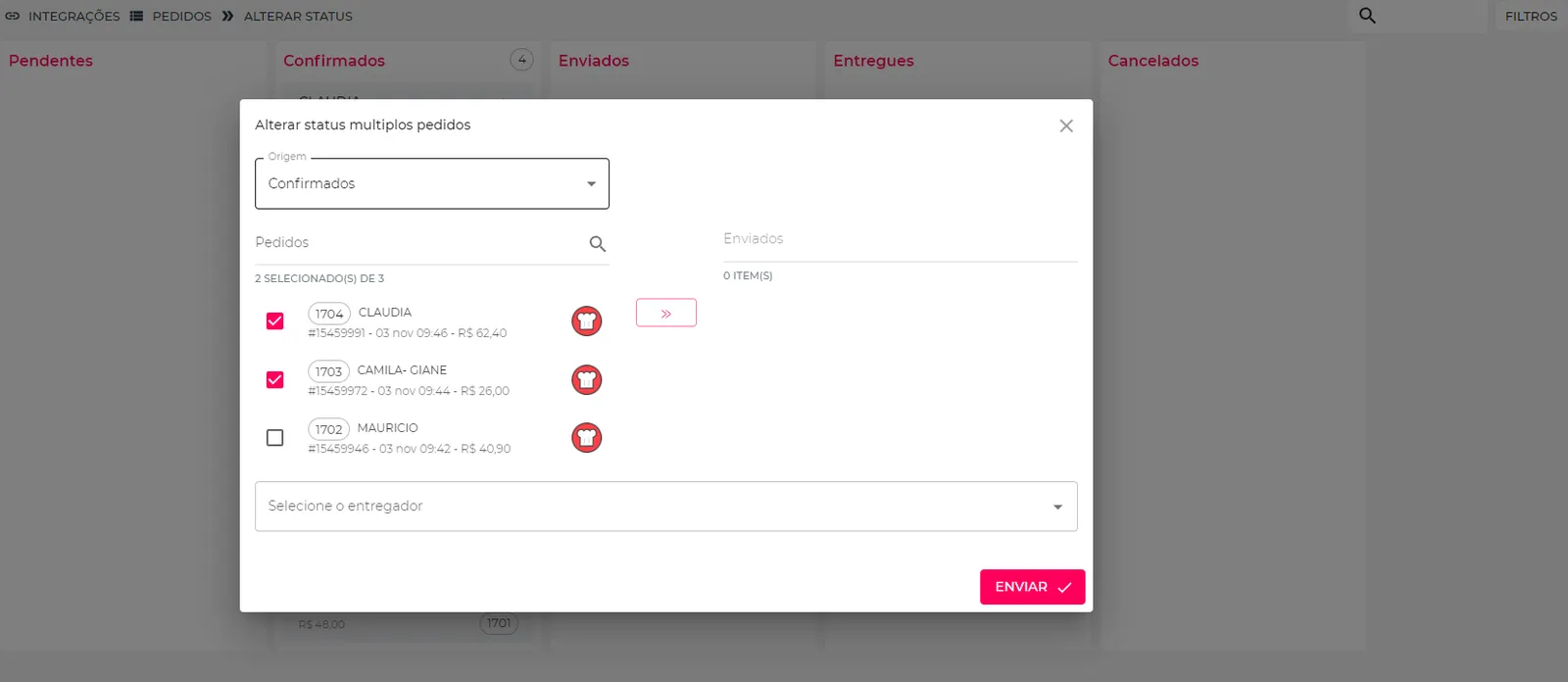Image resolution: width=1568 pixels, height=682 pixels.
Task: Click ALTERAR STATUS in the breadcrumb
Action: tap(298, 16)
